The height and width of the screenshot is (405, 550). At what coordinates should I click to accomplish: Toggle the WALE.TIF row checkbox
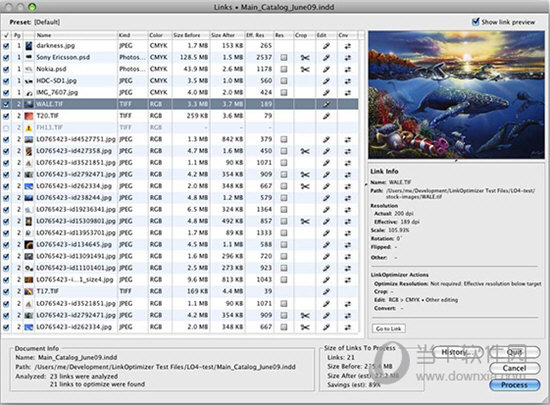click(x=6, y=104)
